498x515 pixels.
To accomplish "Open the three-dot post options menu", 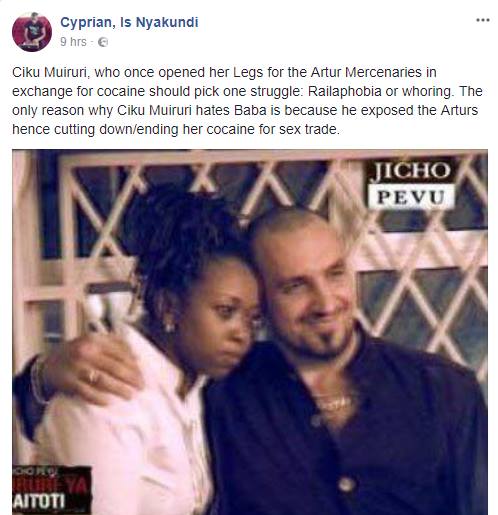I will 483,20.
